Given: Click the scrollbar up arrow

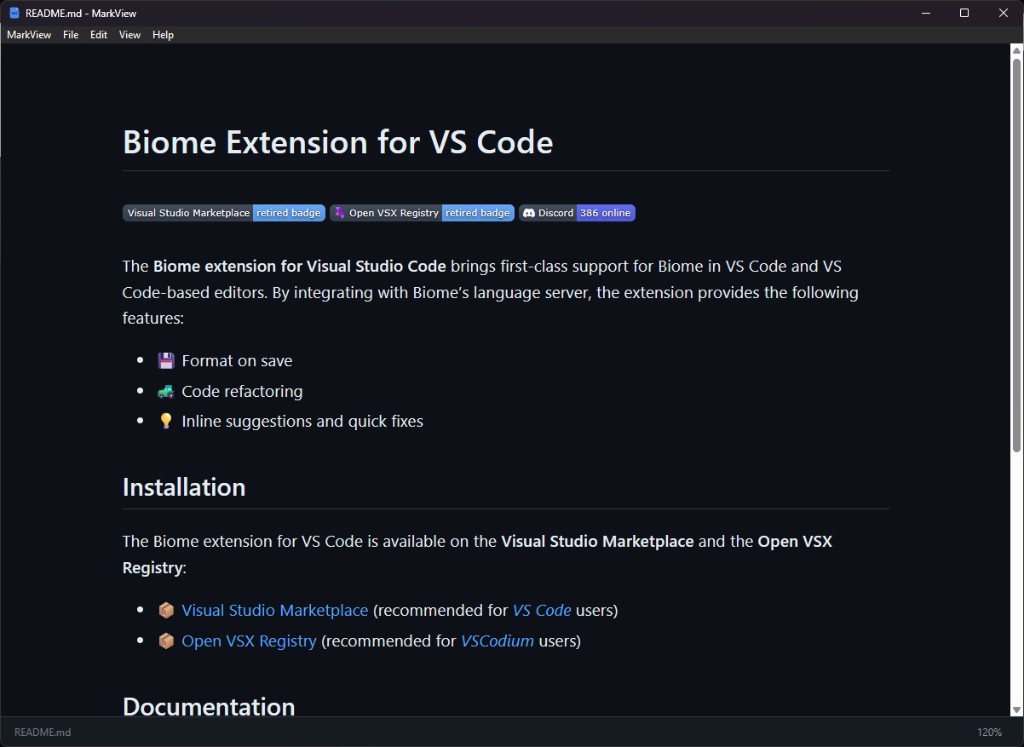Looking at the screenshot, I should 1017,50.
